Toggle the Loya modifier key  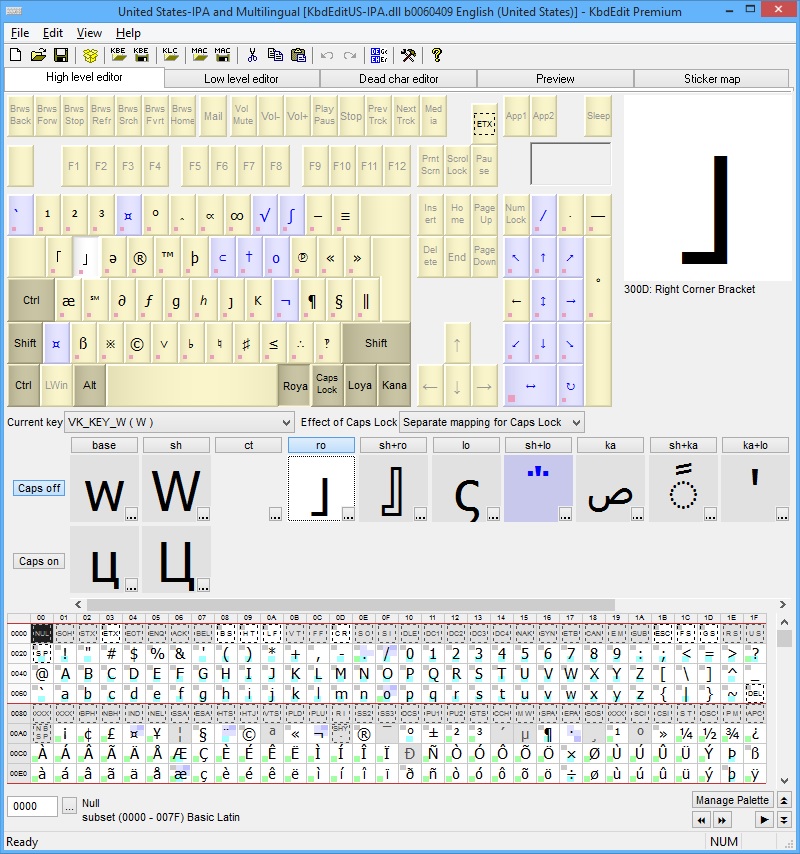pyautogui.click(x=360, y=386)
